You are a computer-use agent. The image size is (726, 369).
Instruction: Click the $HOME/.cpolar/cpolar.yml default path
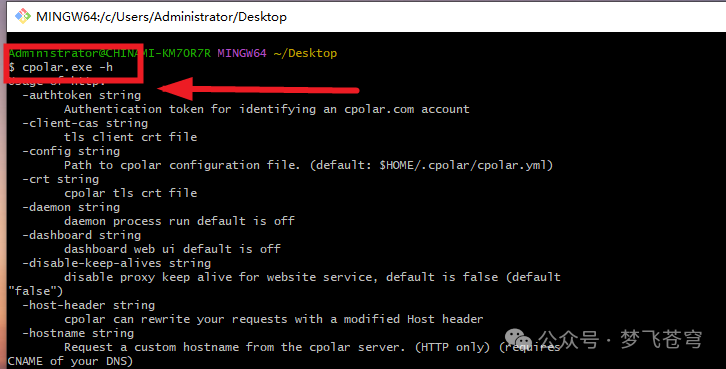click(463, 165)
